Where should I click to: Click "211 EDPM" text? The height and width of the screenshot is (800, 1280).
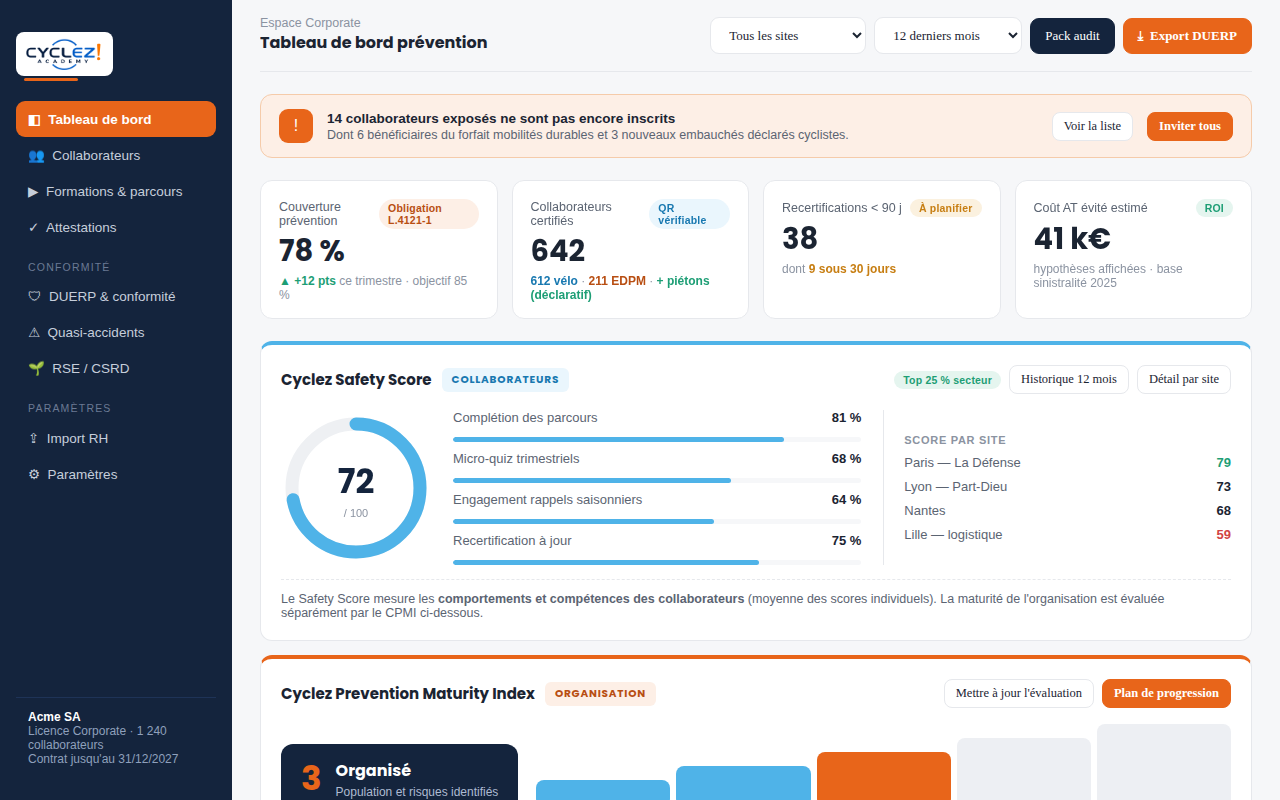click(x=617, y=281)
